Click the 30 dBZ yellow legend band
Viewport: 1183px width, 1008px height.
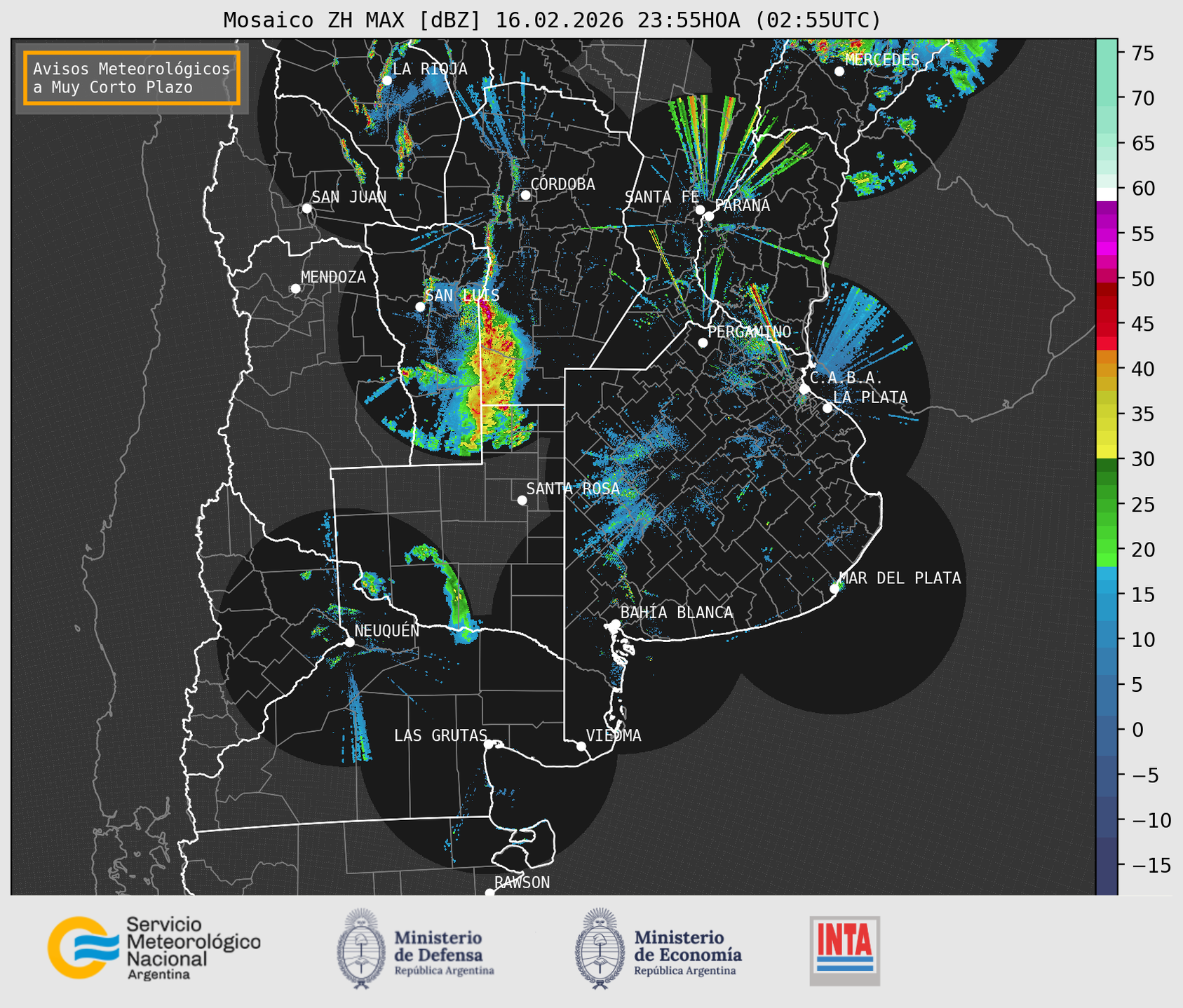click(x=1106, y=454)
